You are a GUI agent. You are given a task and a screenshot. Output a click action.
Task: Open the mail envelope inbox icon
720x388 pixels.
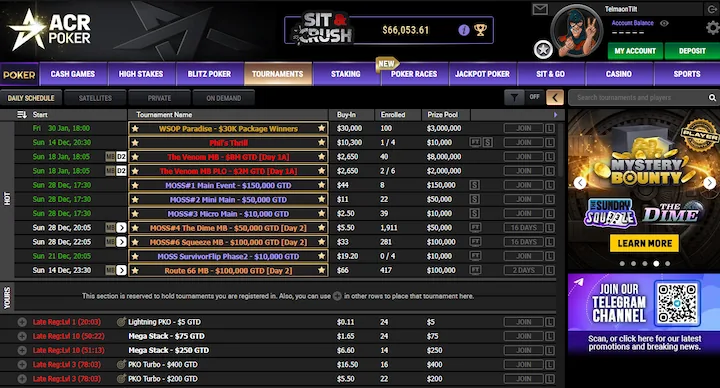[540, 9]
